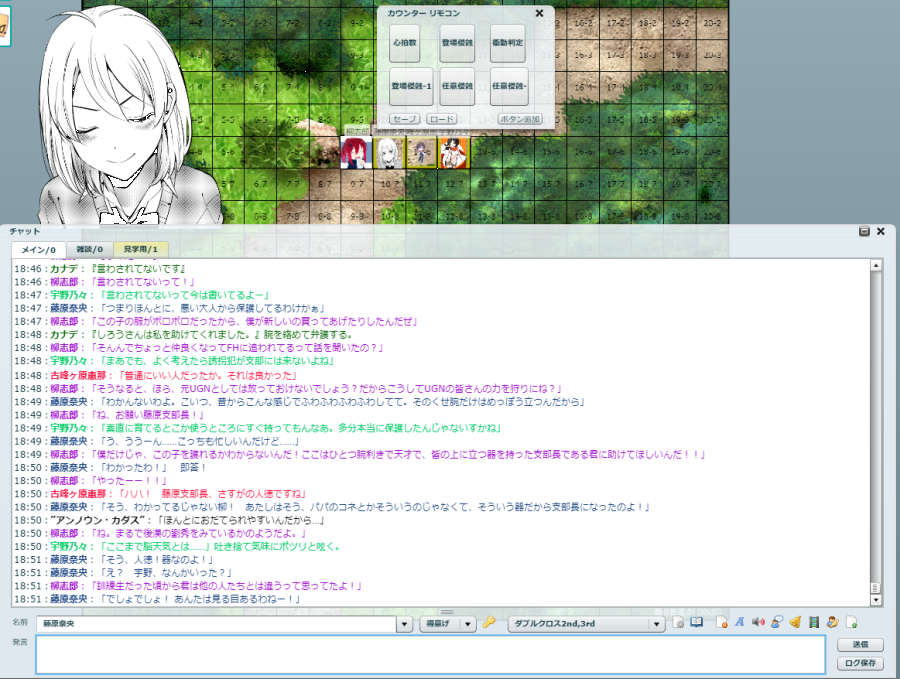This screenshot has width=900, height=679.
Task: Open chat font settings with blue A icon
Action: [x=740, y=623]
